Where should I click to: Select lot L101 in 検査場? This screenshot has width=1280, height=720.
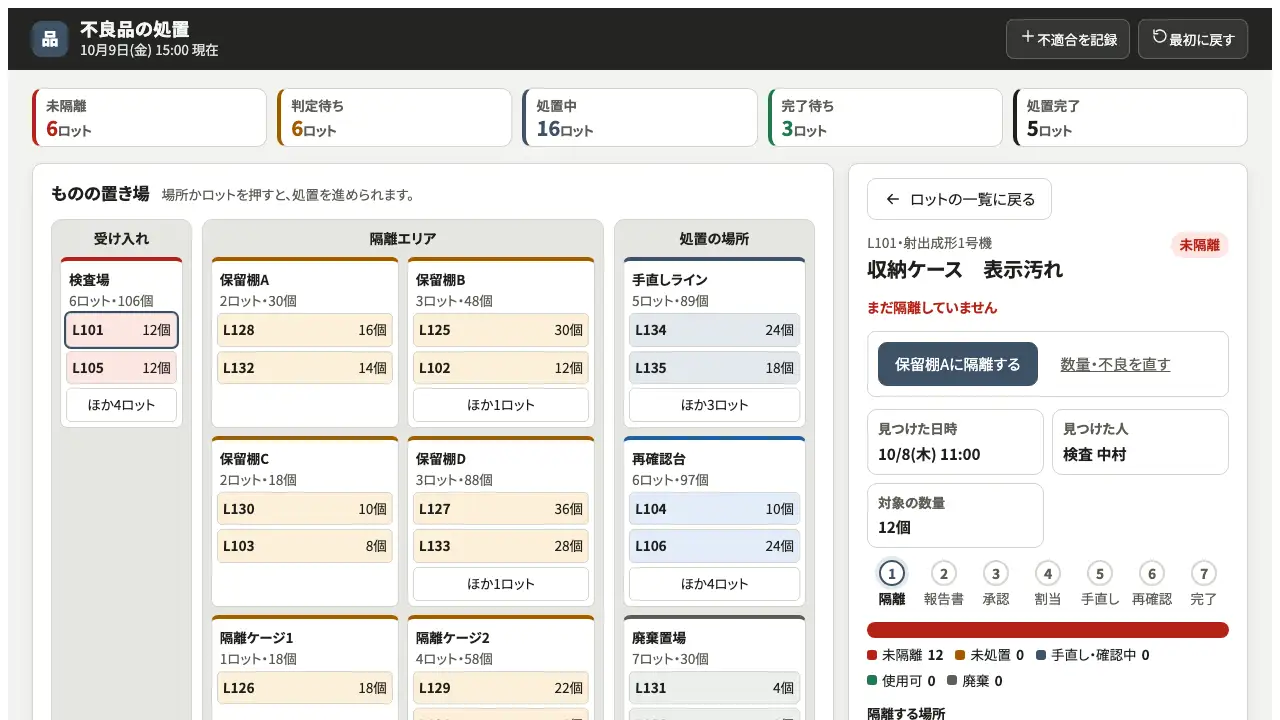click(x=121, y=330)
